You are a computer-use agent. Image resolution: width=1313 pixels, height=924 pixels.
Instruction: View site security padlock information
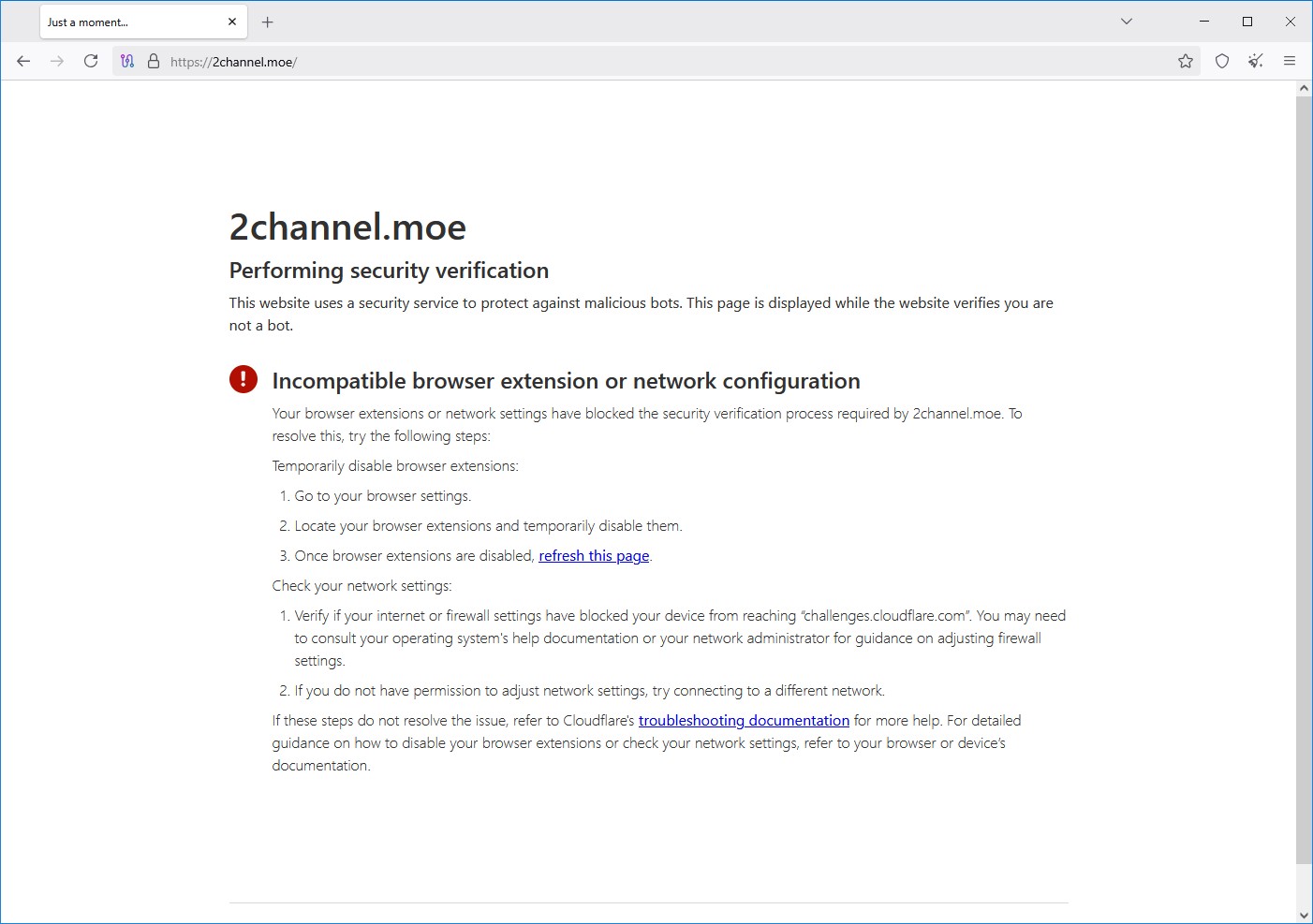tap(154, 61)
